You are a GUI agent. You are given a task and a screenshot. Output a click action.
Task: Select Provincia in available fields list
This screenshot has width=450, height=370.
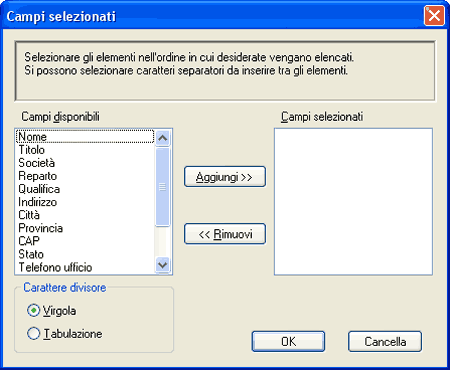pyautogui.click(x=85, y=228)
